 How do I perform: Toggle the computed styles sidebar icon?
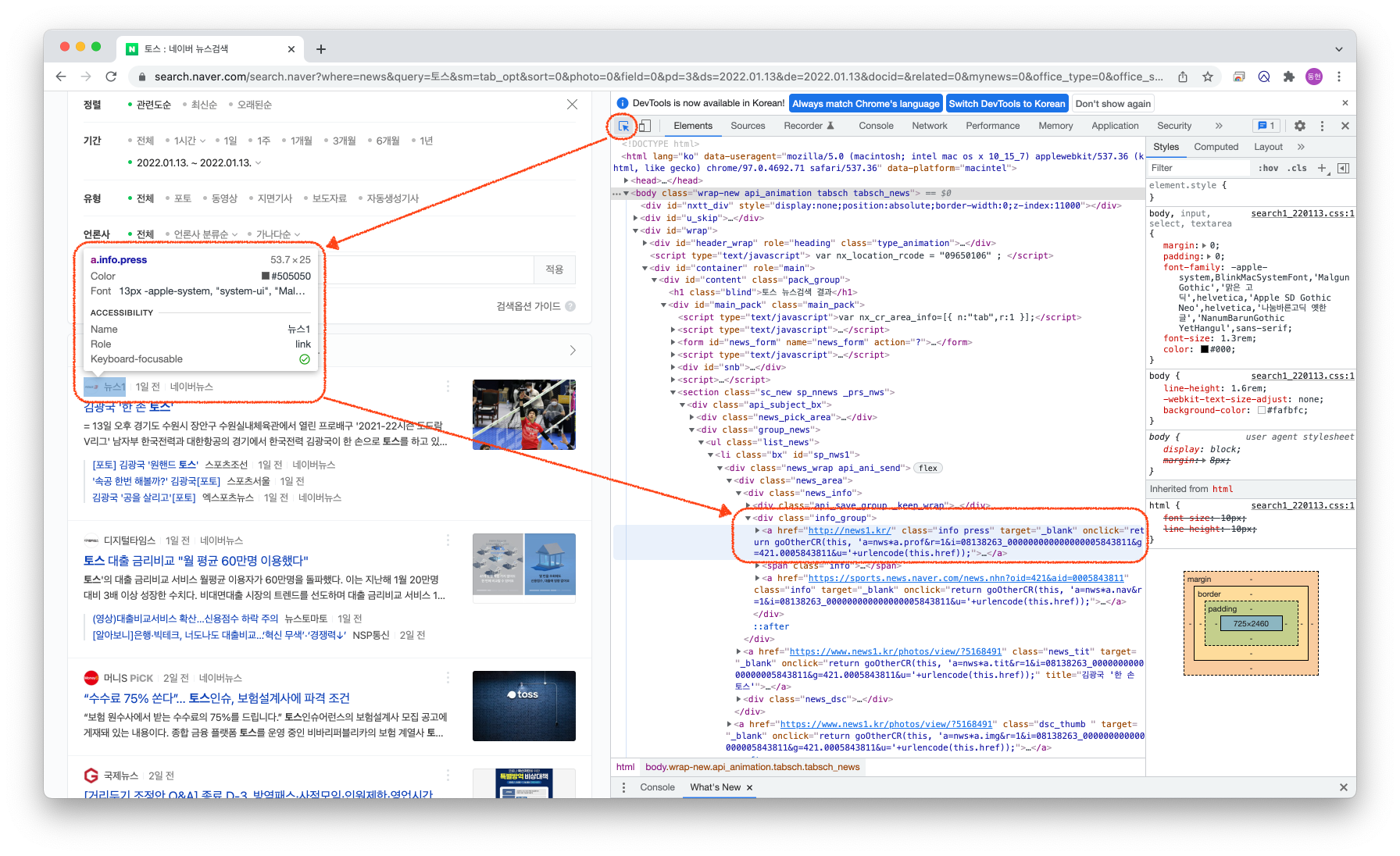pos(1344,168)
